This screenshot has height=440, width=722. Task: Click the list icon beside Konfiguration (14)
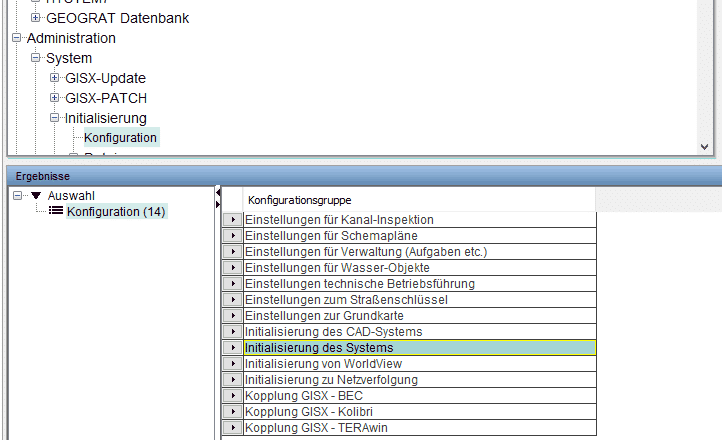[x=56, y=211]
